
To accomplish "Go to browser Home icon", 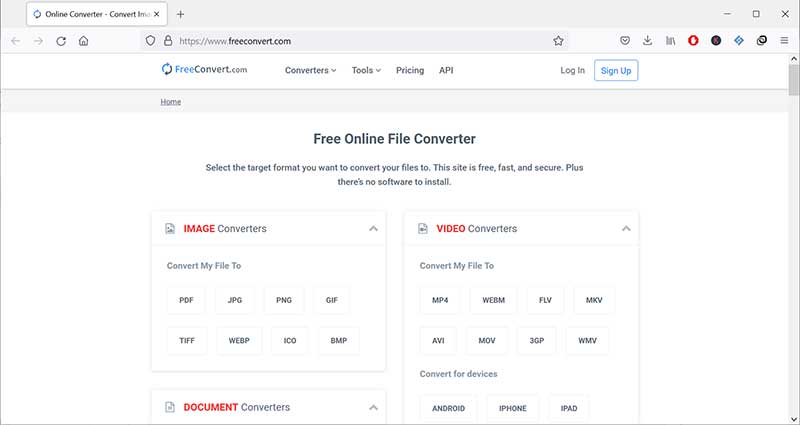I will (x=84, y=41).
